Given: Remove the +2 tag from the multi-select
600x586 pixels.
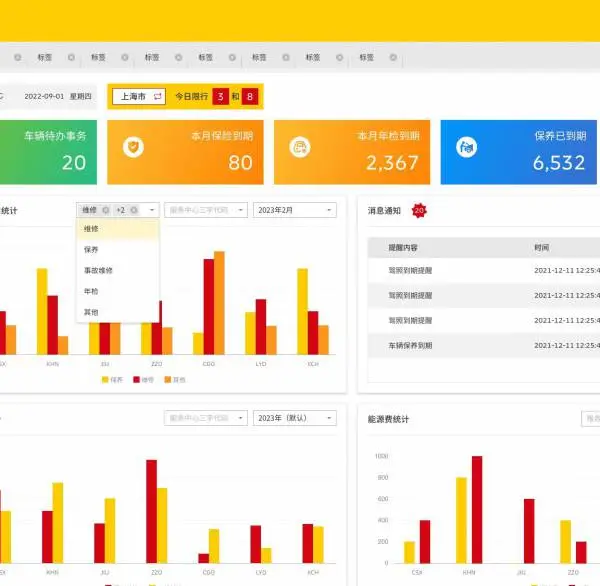Looking at the screenshot, I should point(134,210).
